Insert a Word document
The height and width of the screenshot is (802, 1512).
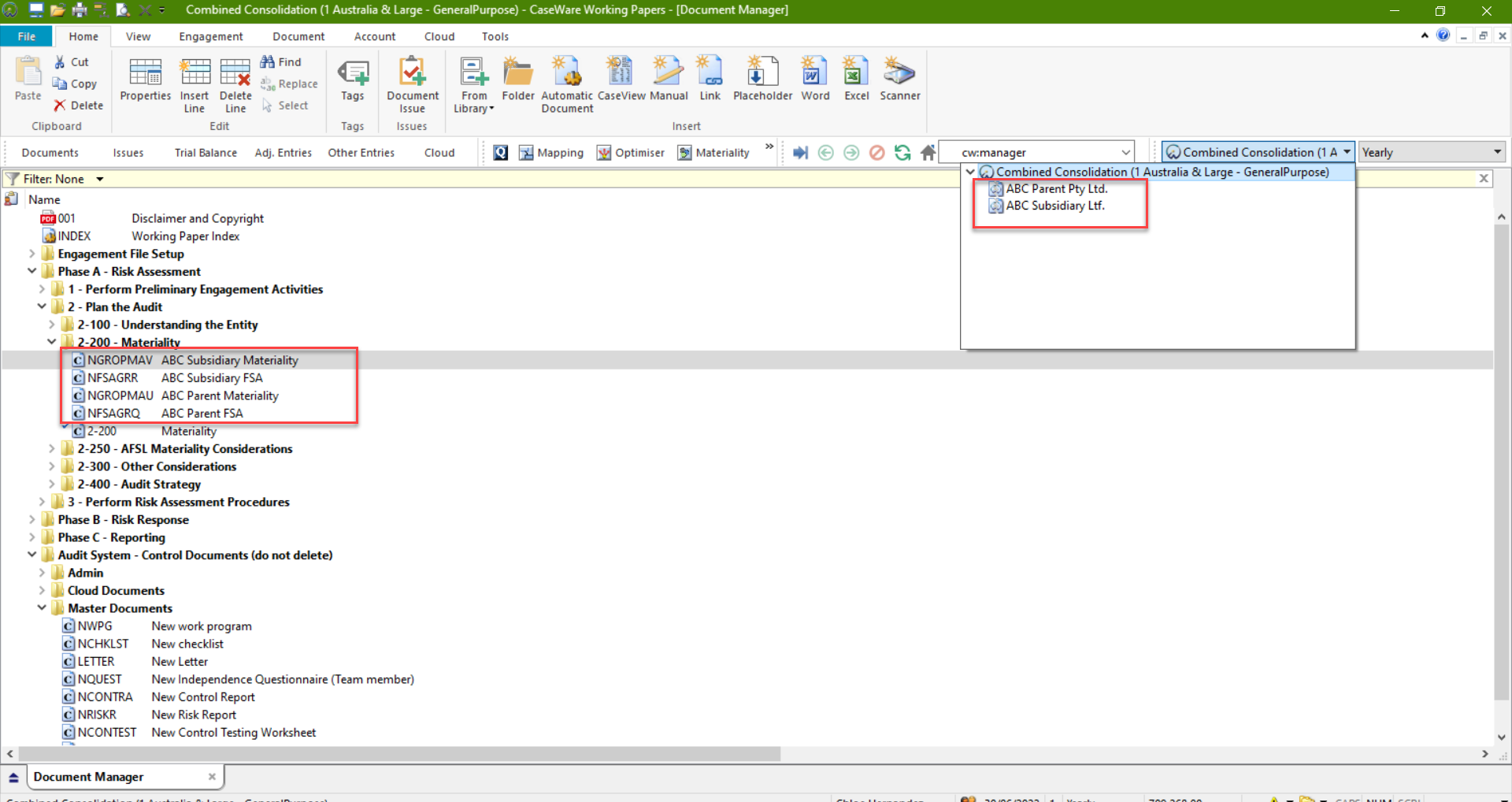(x=815, y=79)
